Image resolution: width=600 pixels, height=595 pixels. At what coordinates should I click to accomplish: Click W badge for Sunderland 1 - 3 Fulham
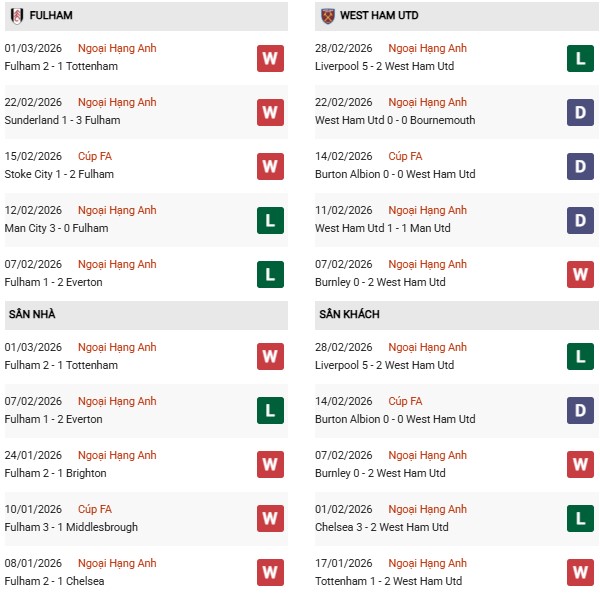point(270,112)
